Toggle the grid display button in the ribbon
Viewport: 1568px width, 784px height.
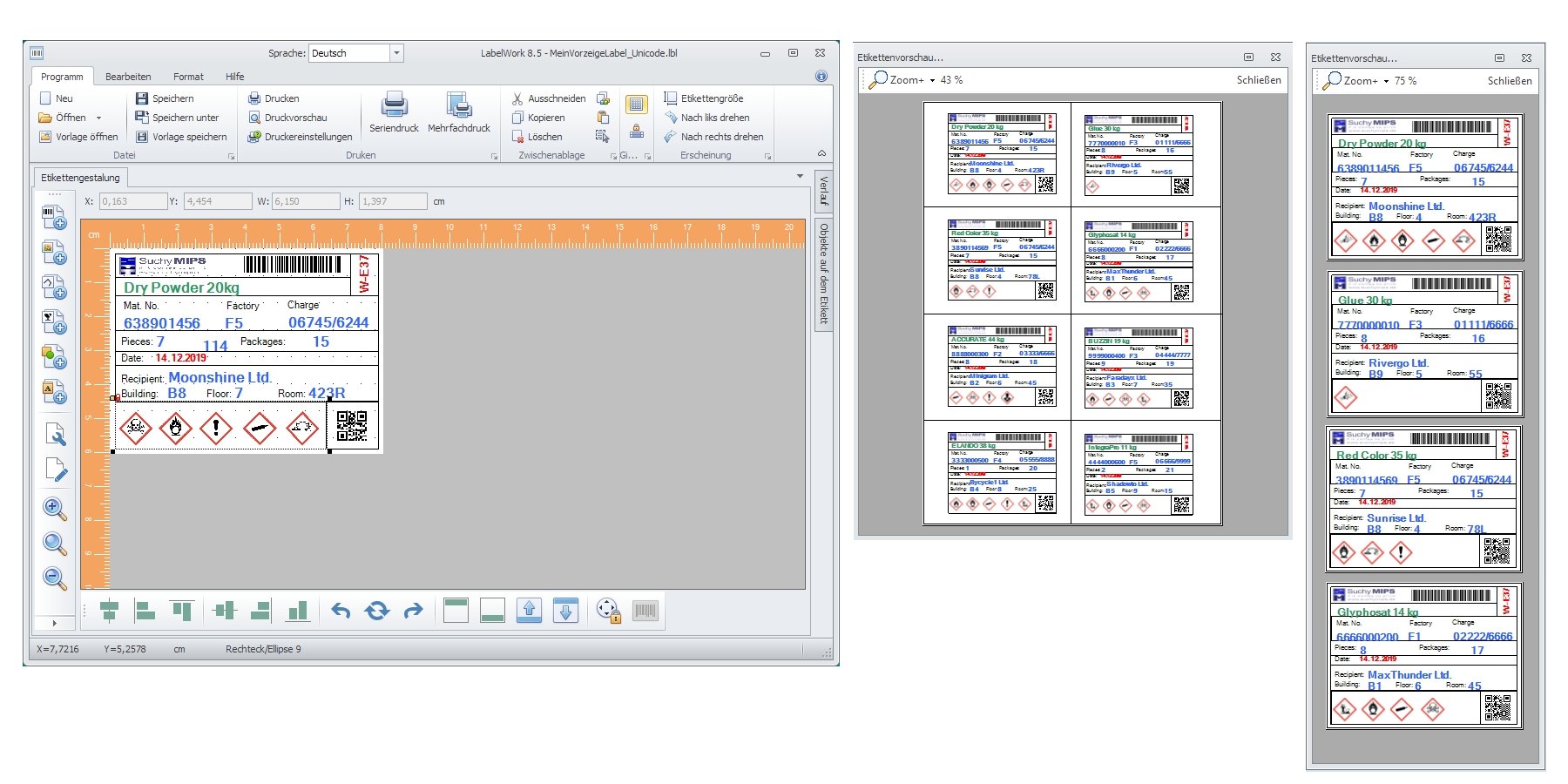(x=637, y=105)
